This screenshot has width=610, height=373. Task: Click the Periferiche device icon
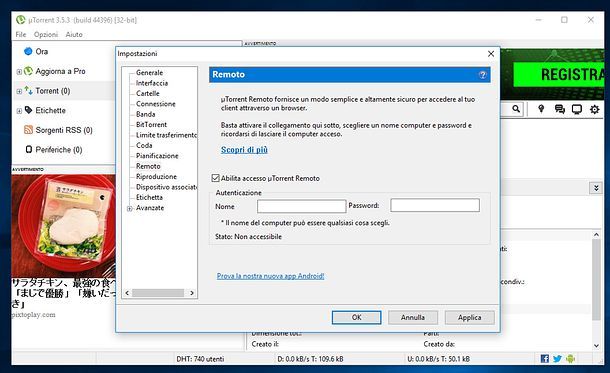click(29, 149)
